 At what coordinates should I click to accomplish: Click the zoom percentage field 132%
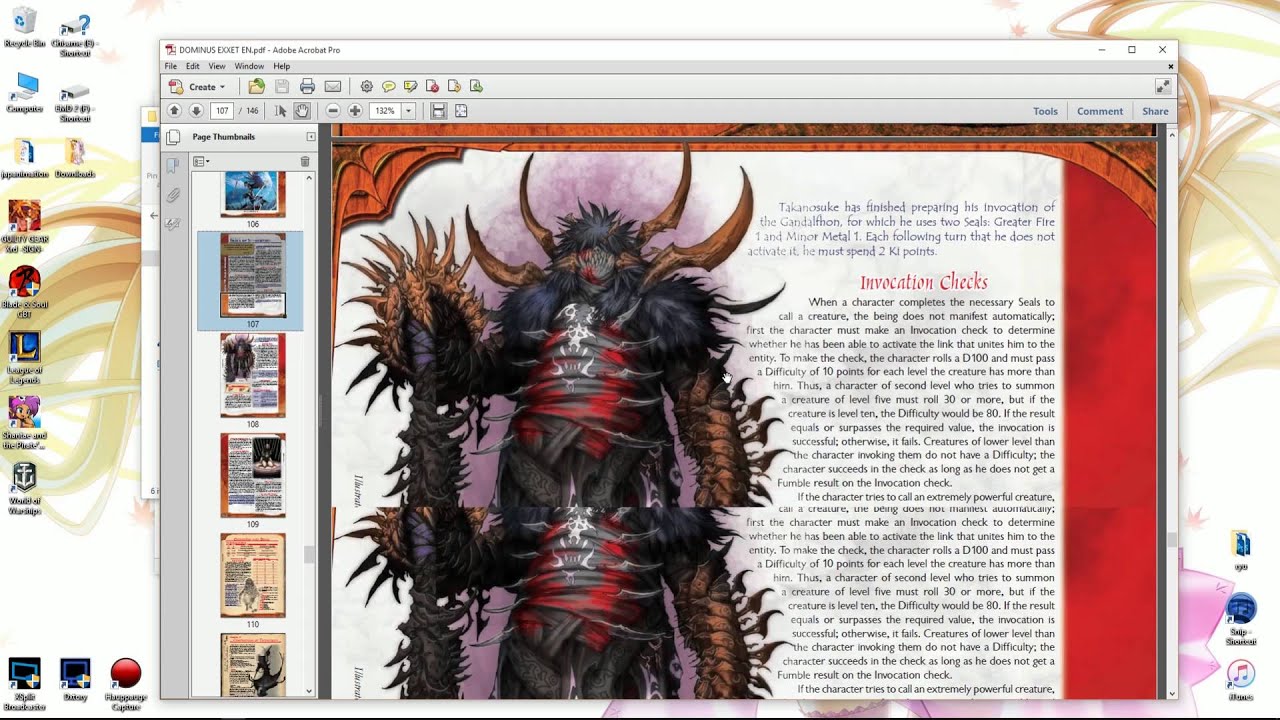pyautogui.click(x=385, y=111)
